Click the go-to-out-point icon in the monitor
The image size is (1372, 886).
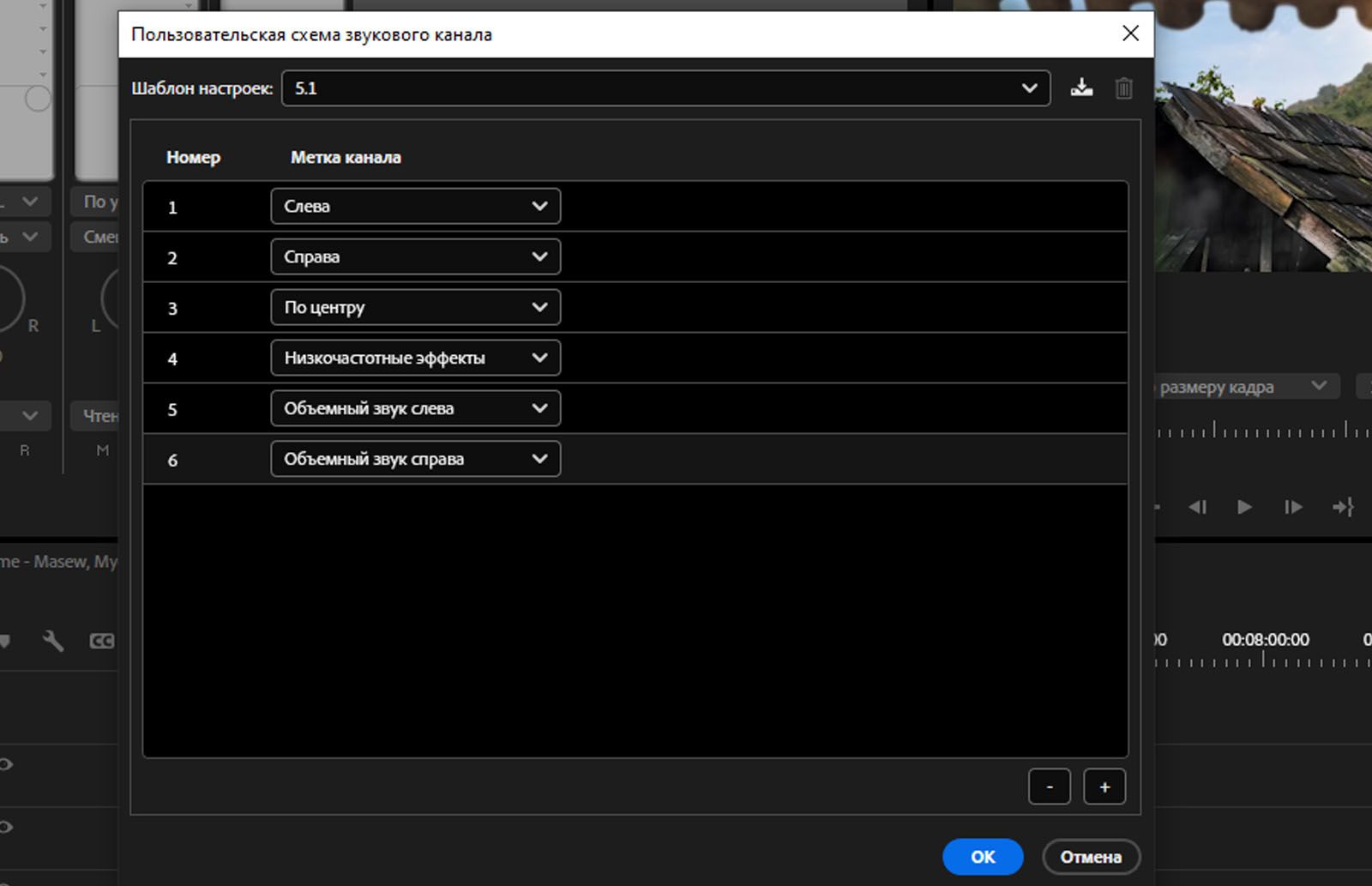(x=1343, y=507)
